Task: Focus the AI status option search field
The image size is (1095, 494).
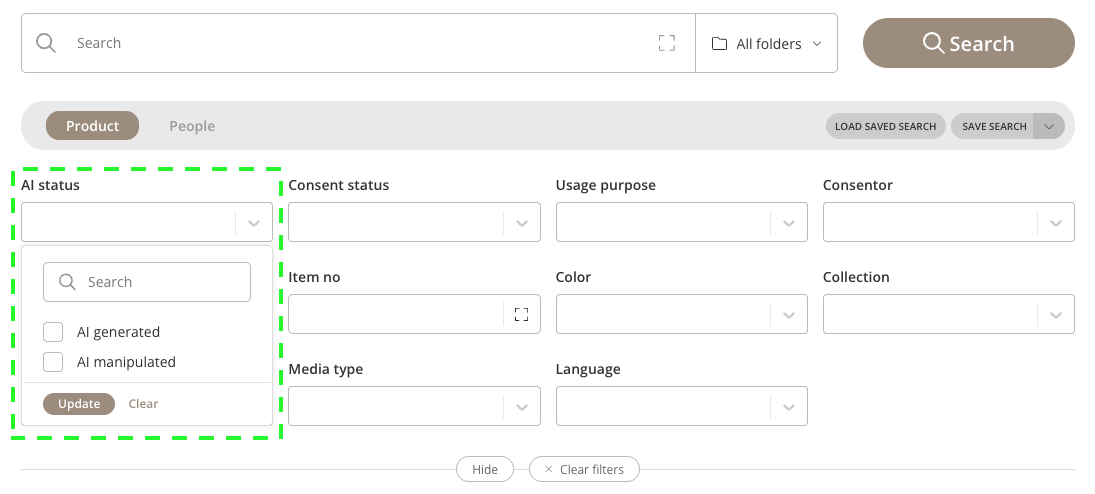Action: click(x=147, y=282)
